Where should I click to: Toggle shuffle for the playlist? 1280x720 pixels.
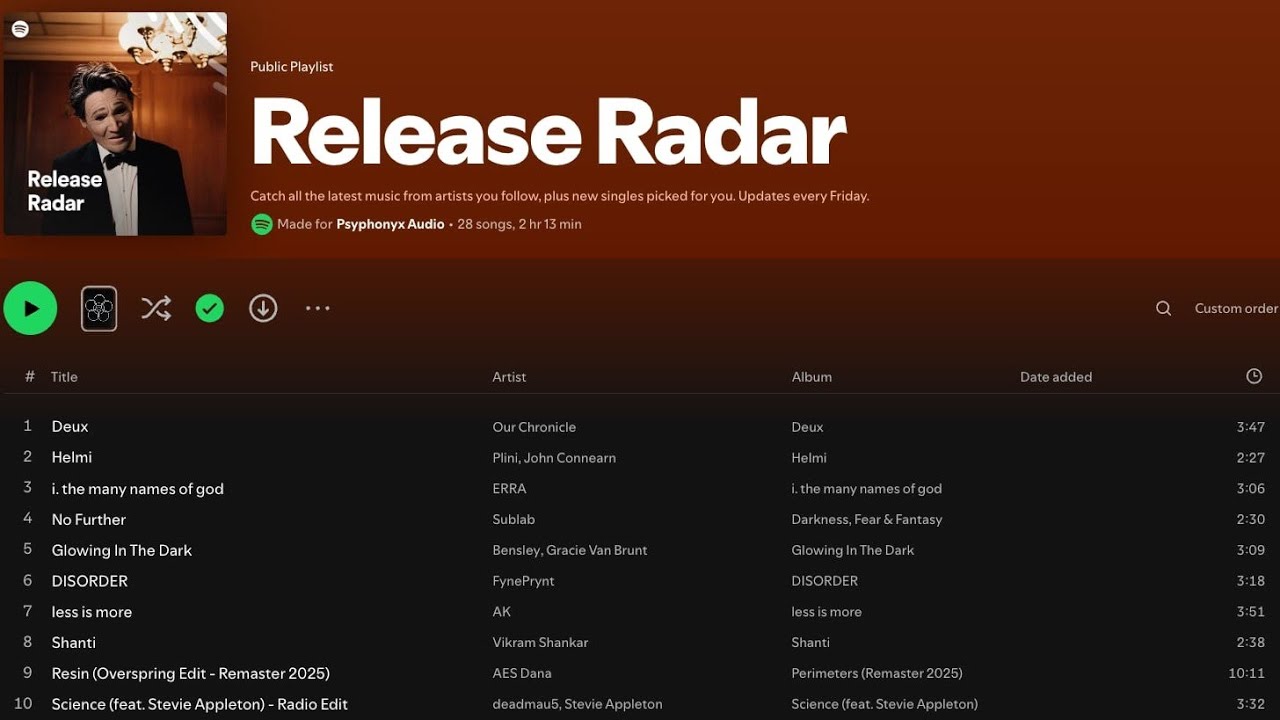pos(156,308)
